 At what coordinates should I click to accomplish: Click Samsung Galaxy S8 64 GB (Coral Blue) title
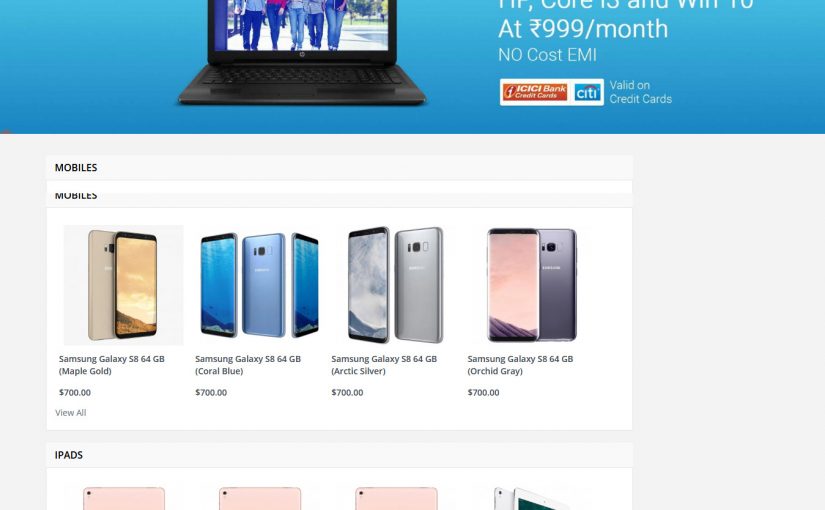click(248, 365)
